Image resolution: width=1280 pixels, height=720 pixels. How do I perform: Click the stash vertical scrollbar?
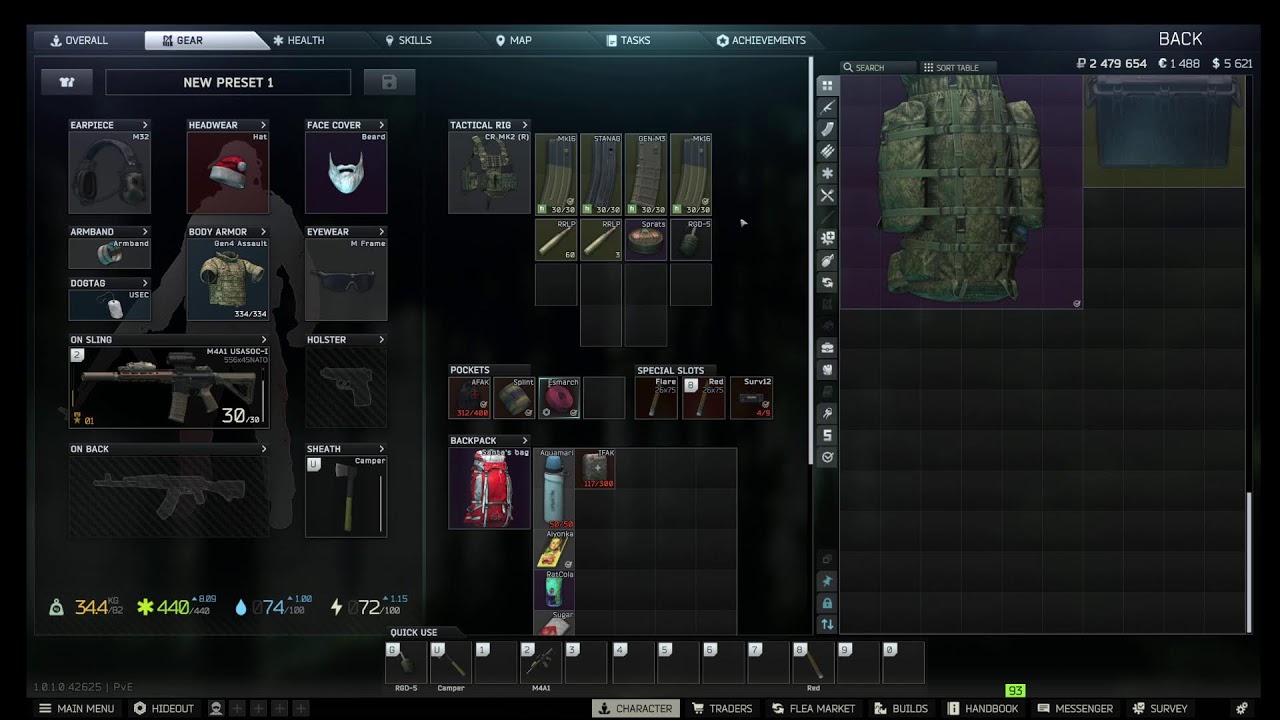click(1247, 561)
